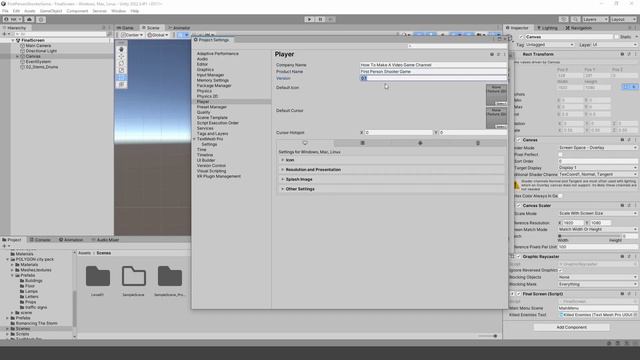This screenshot has width=640, height=360.
Task: Select Quality in Project Settings list
Action: (203, 112)
